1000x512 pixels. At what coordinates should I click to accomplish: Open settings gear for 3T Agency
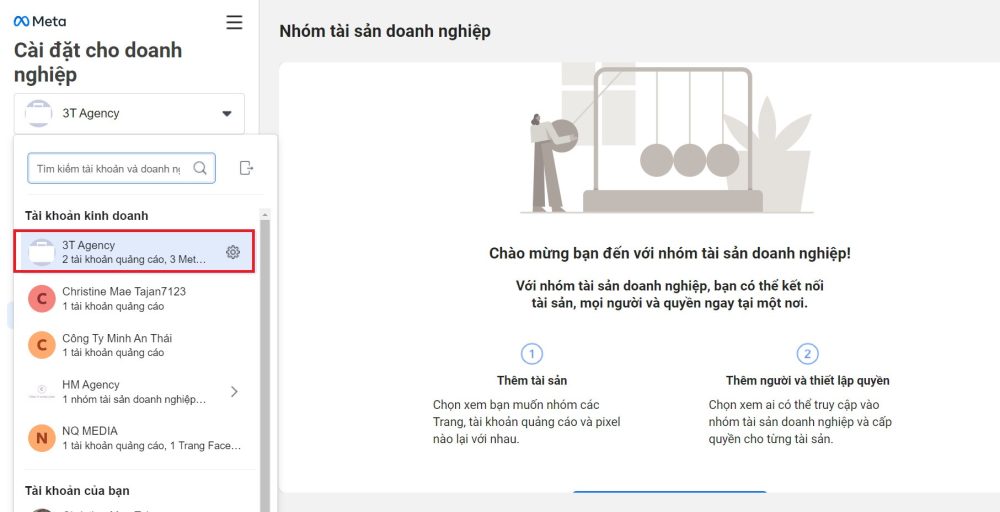(x=233, y=252)
